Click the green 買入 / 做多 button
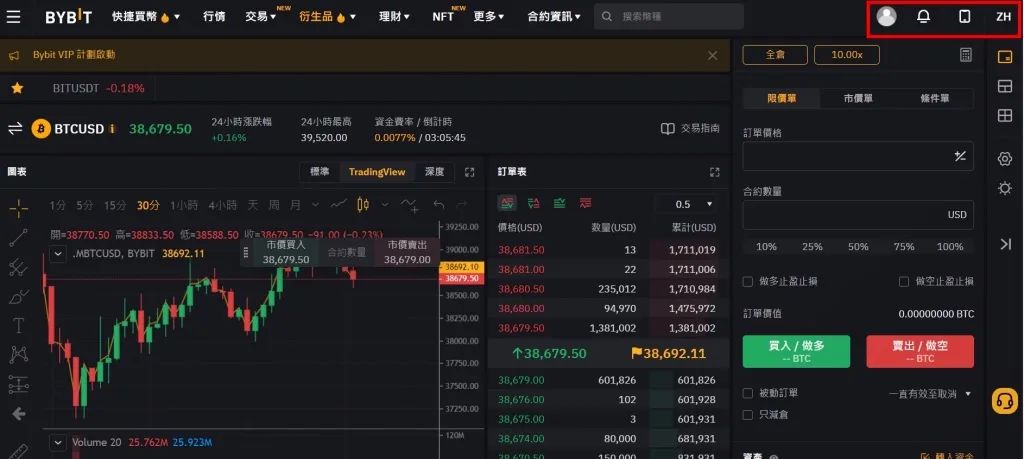 [796, 351]
